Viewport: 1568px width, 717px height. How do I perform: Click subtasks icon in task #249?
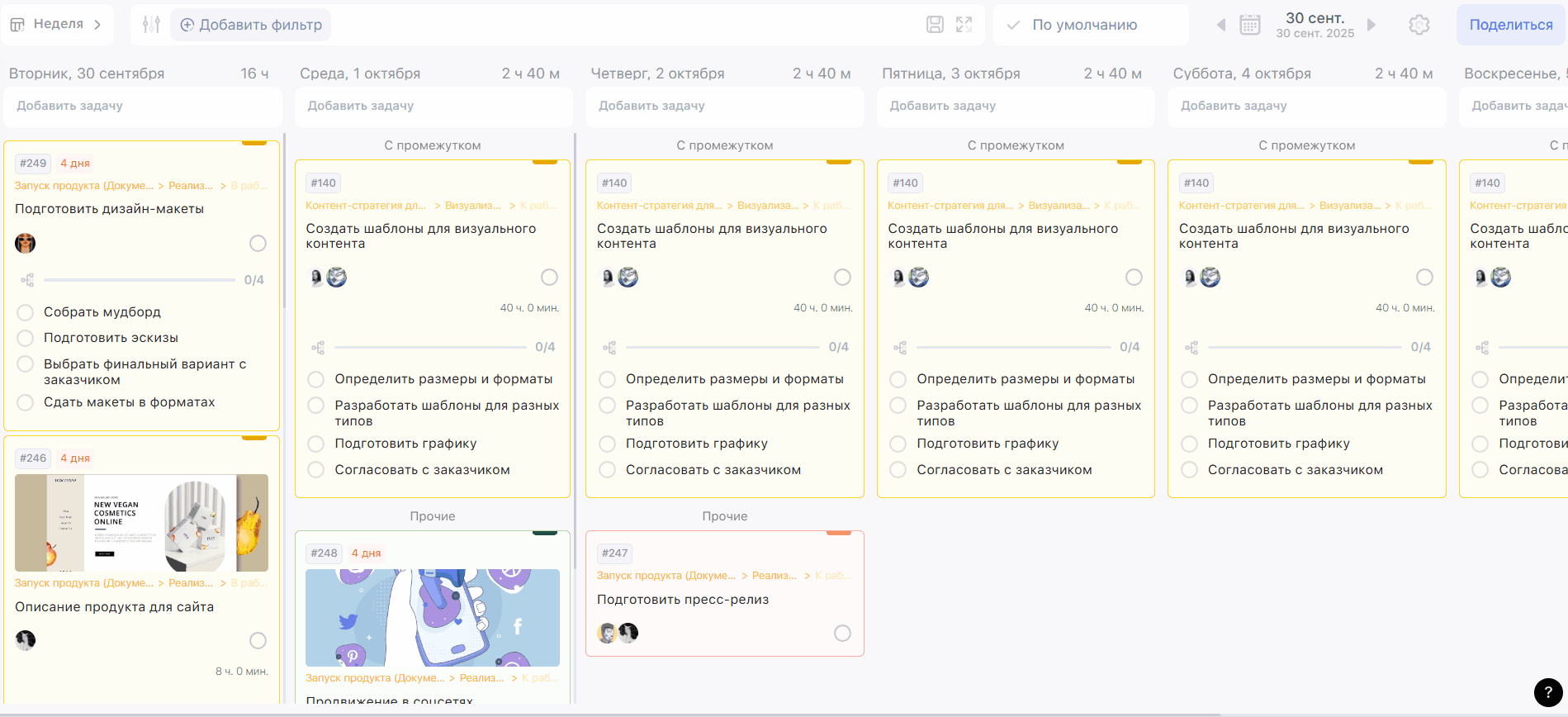pos(27,280)
